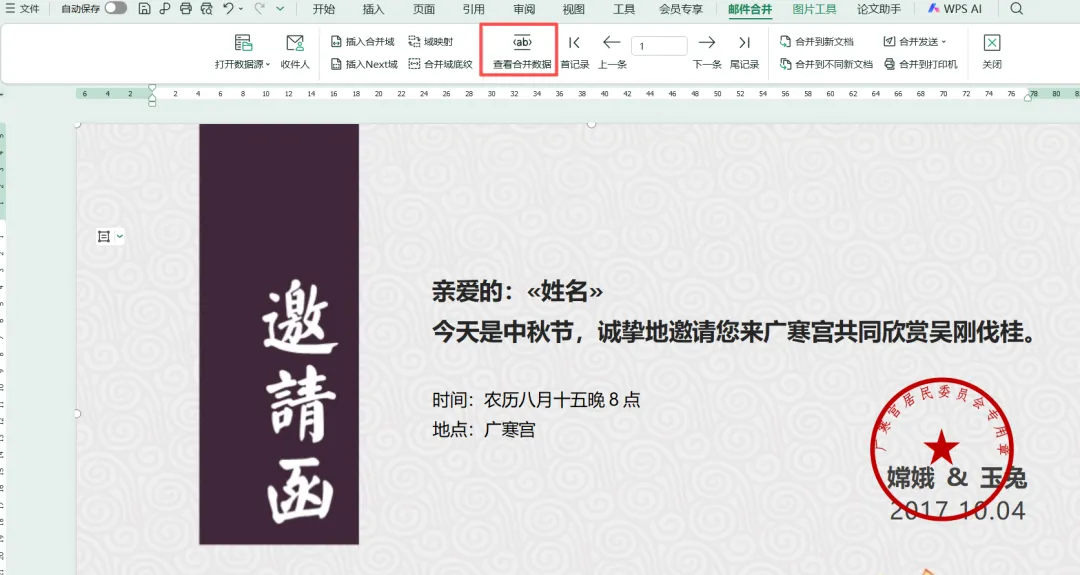Image resolution: width=1080 pixels, height=575 pixels.
Task: Click the record number input field
Action: point(659,46)
